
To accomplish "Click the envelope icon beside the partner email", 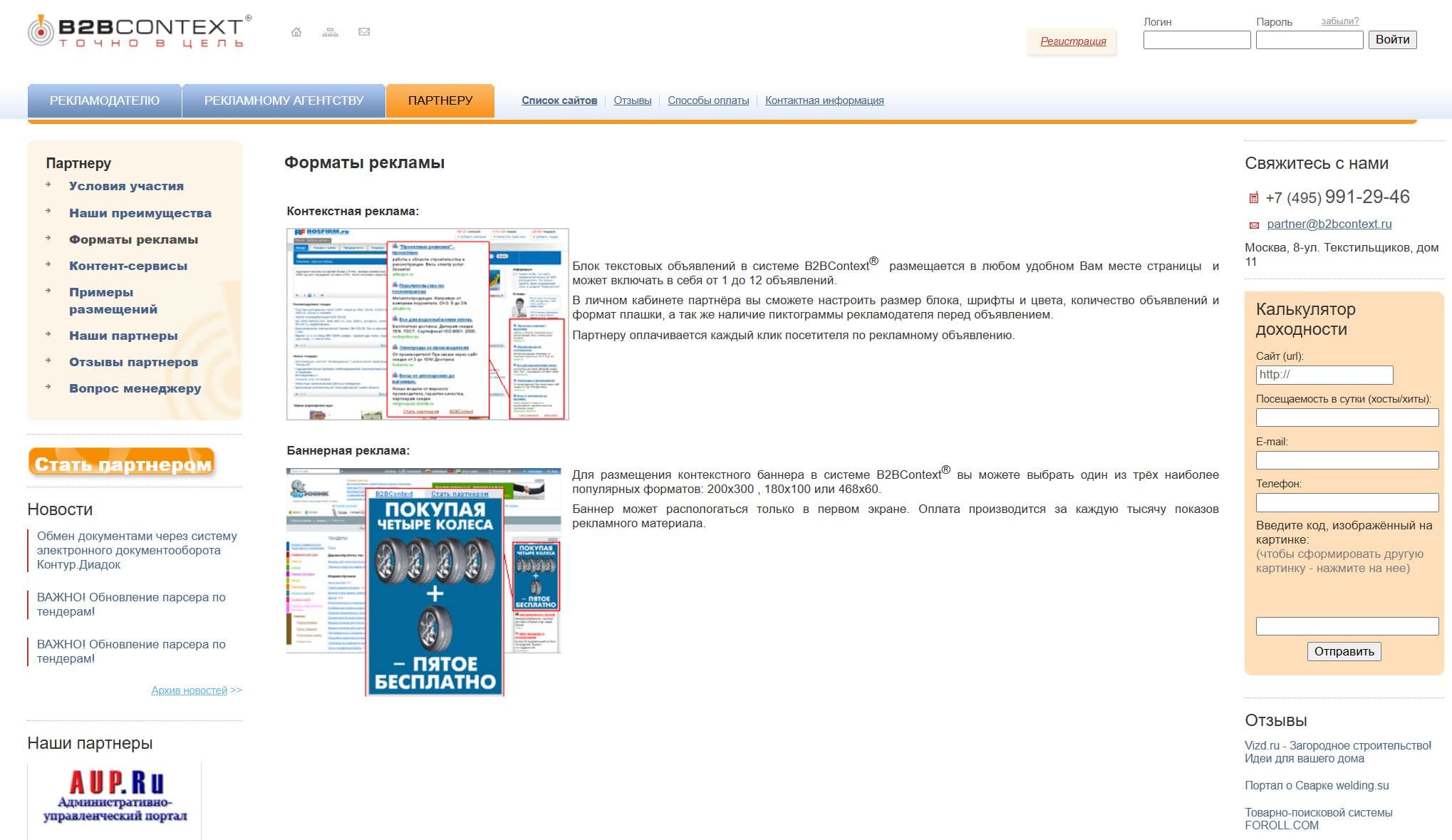I will click(1254, 225).
